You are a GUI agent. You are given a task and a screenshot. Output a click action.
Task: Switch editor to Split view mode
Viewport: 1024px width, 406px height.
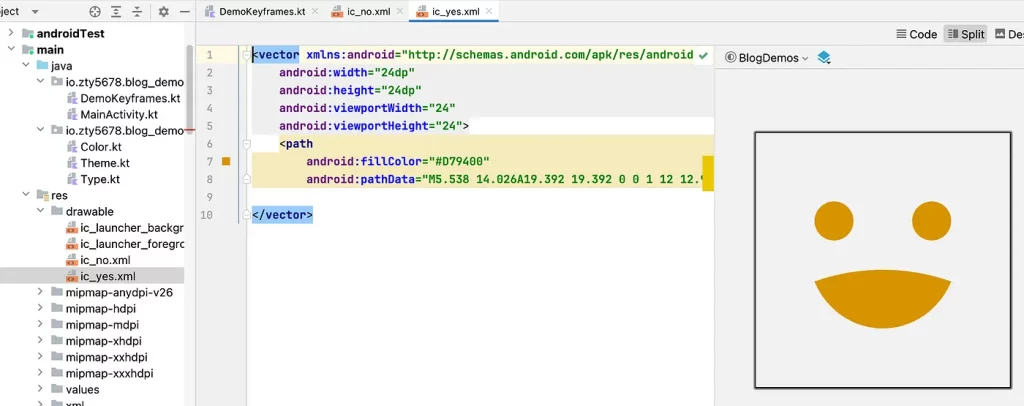tap(964, 34)
